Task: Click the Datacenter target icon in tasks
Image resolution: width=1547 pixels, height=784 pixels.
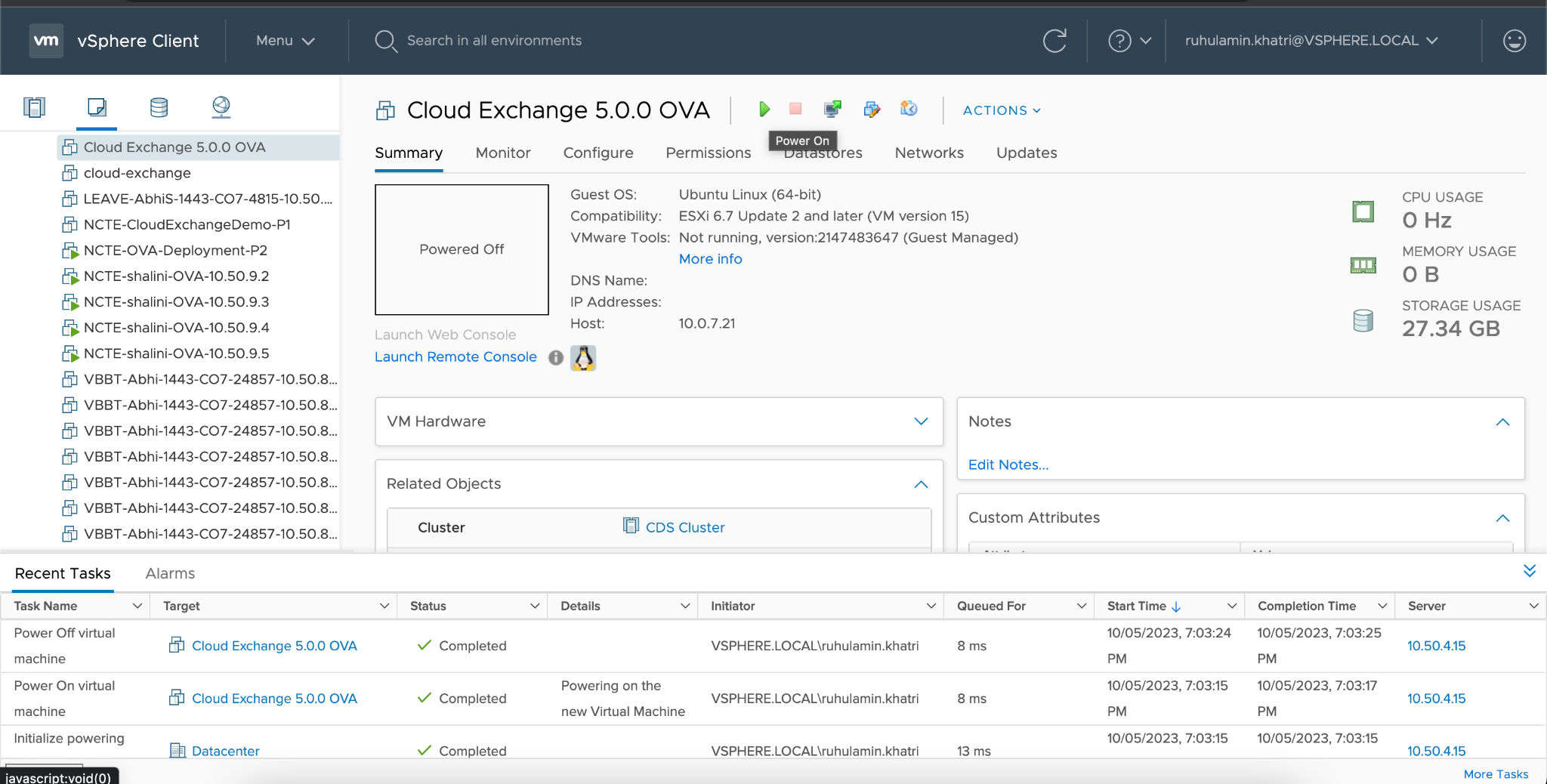Action: click(x=178, y=751)
